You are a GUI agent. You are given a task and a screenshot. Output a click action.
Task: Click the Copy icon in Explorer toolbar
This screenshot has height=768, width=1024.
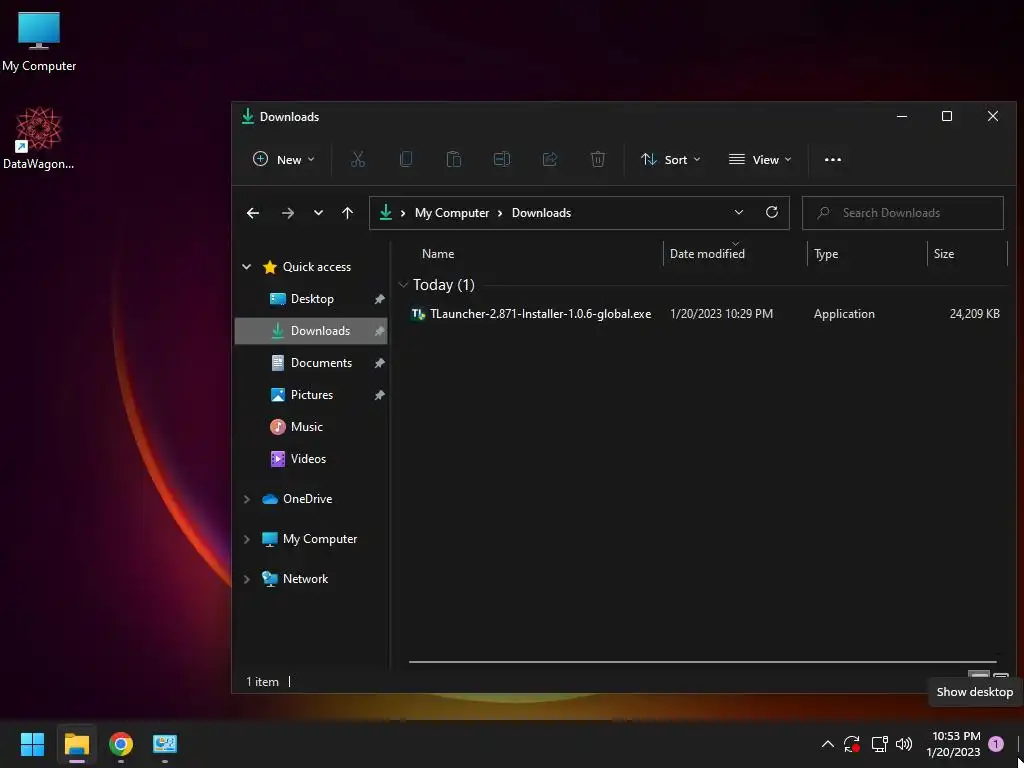[x=406, y=159]
